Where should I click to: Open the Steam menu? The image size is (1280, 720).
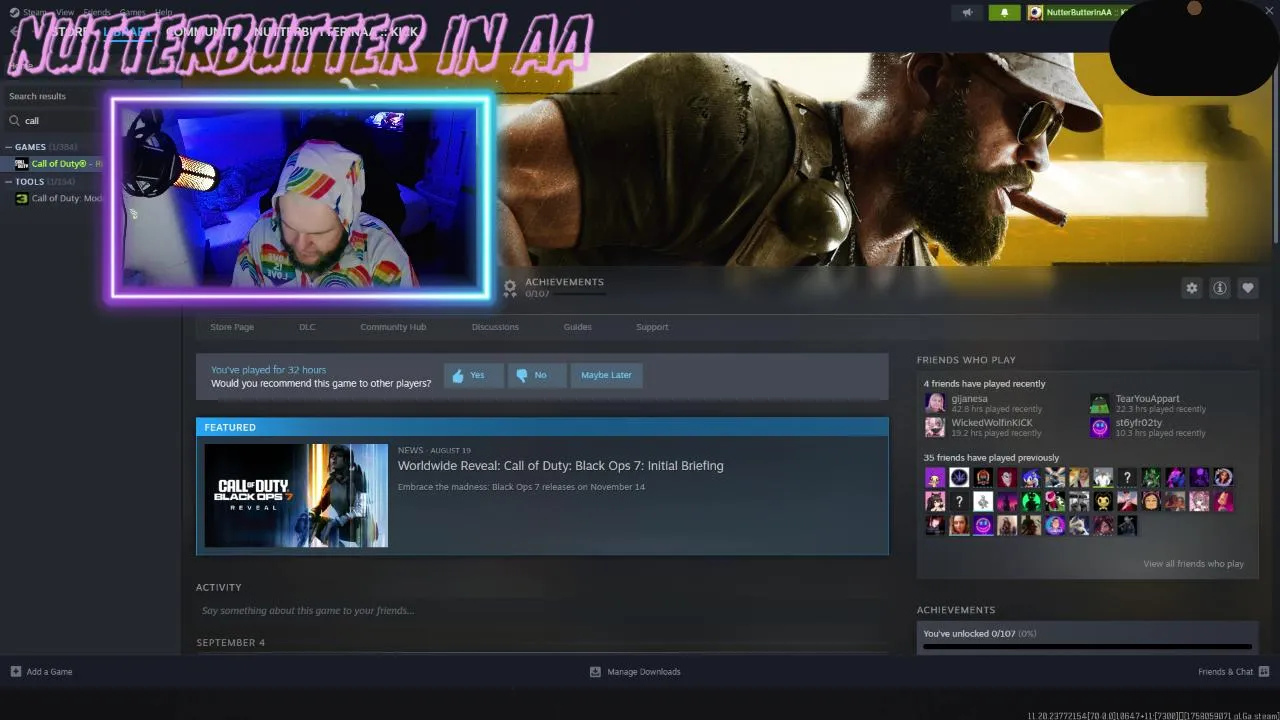point(34,12)
